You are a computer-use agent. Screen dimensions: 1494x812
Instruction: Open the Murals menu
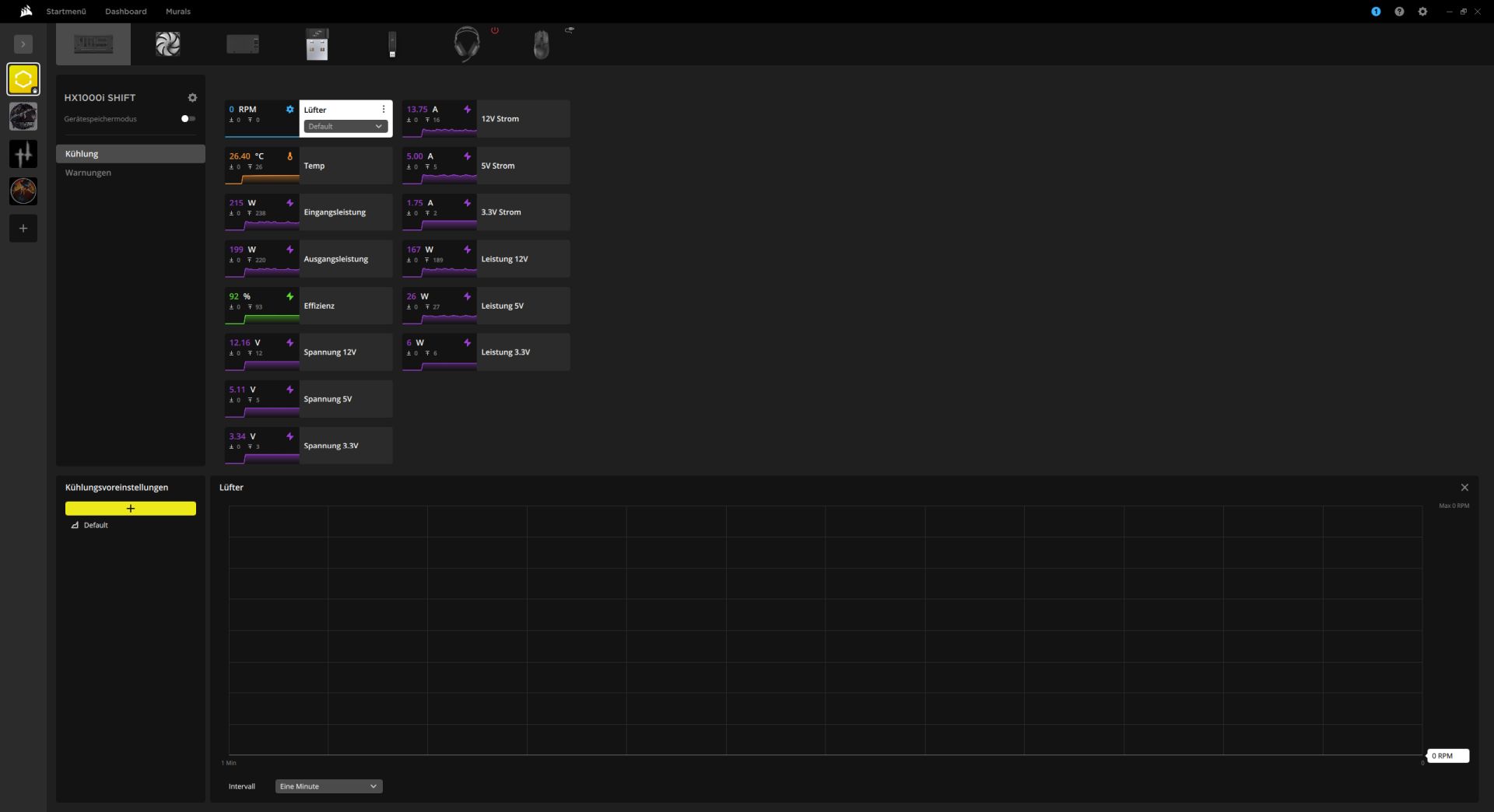[178, 12]
